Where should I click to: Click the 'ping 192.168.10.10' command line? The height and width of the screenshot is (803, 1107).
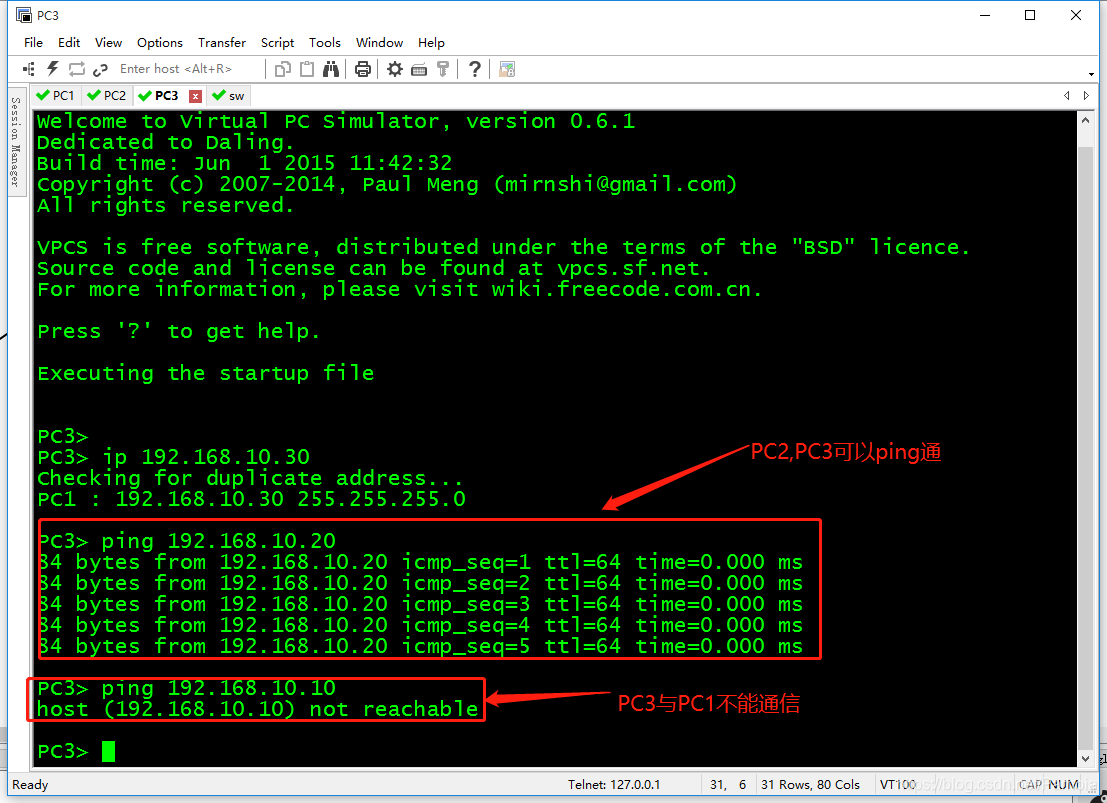186,688
